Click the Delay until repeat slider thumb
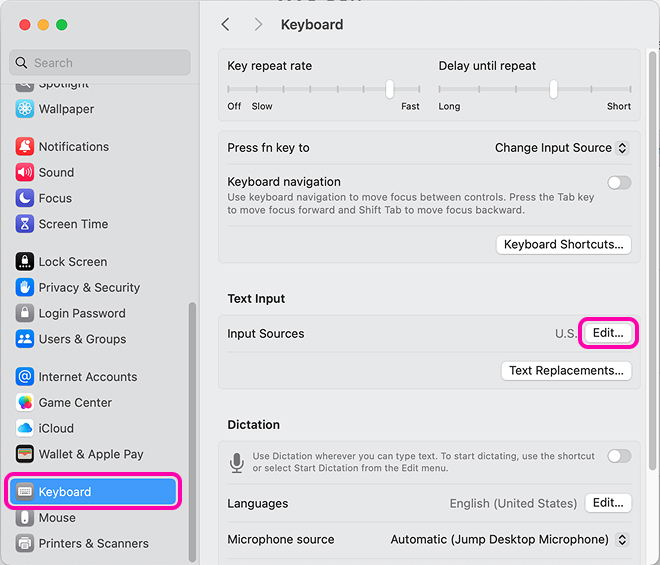The width and height of the screenshot is (660, 565). [x=553, y=89]
